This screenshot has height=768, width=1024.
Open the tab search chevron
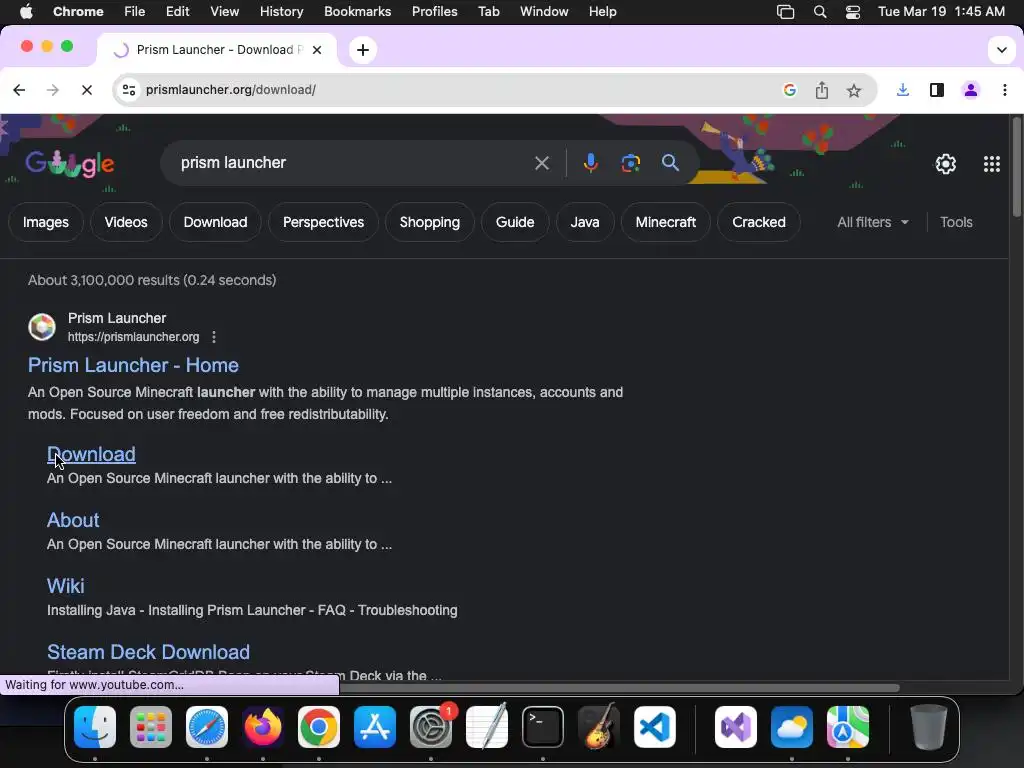click(1001, 50)
